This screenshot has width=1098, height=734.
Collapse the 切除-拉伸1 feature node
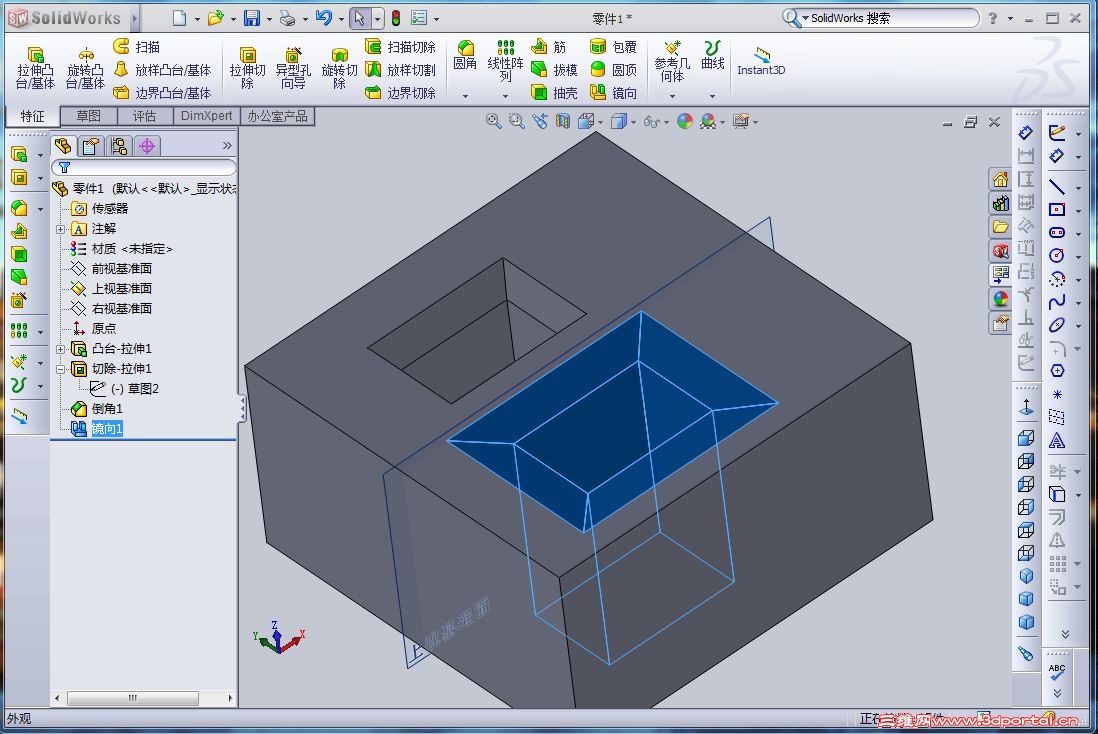[60, 368]
